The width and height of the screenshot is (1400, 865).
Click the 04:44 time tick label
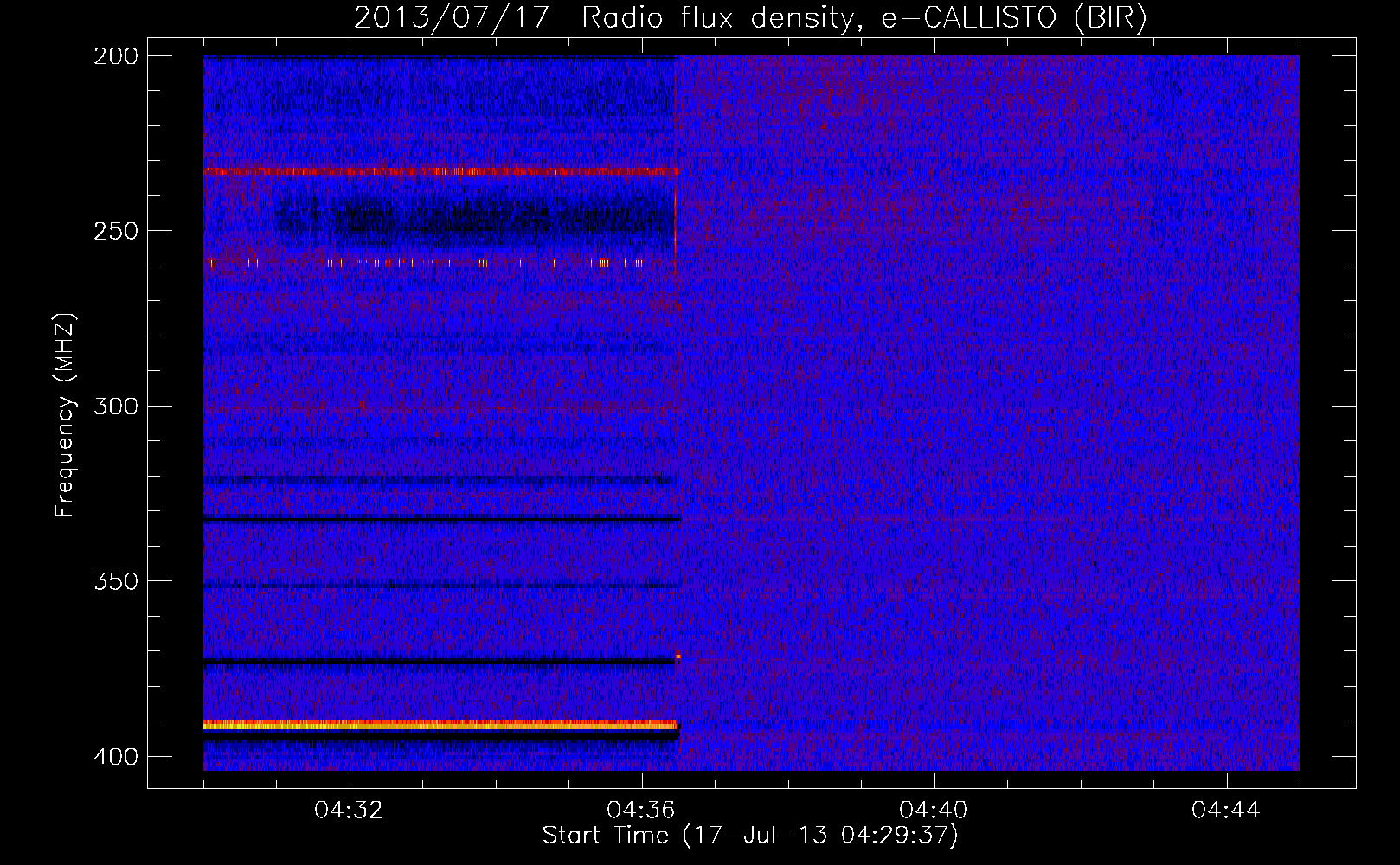pos(1226,810)
